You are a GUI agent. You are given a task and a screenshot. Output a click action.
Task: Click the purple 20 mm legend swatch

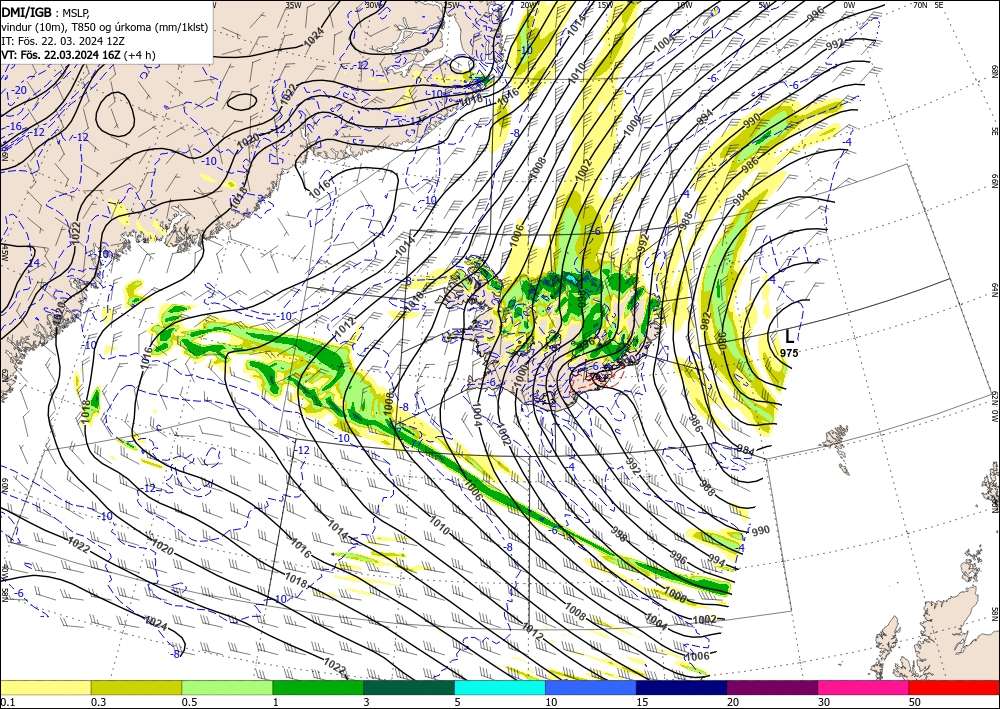(x=772, y=687)
